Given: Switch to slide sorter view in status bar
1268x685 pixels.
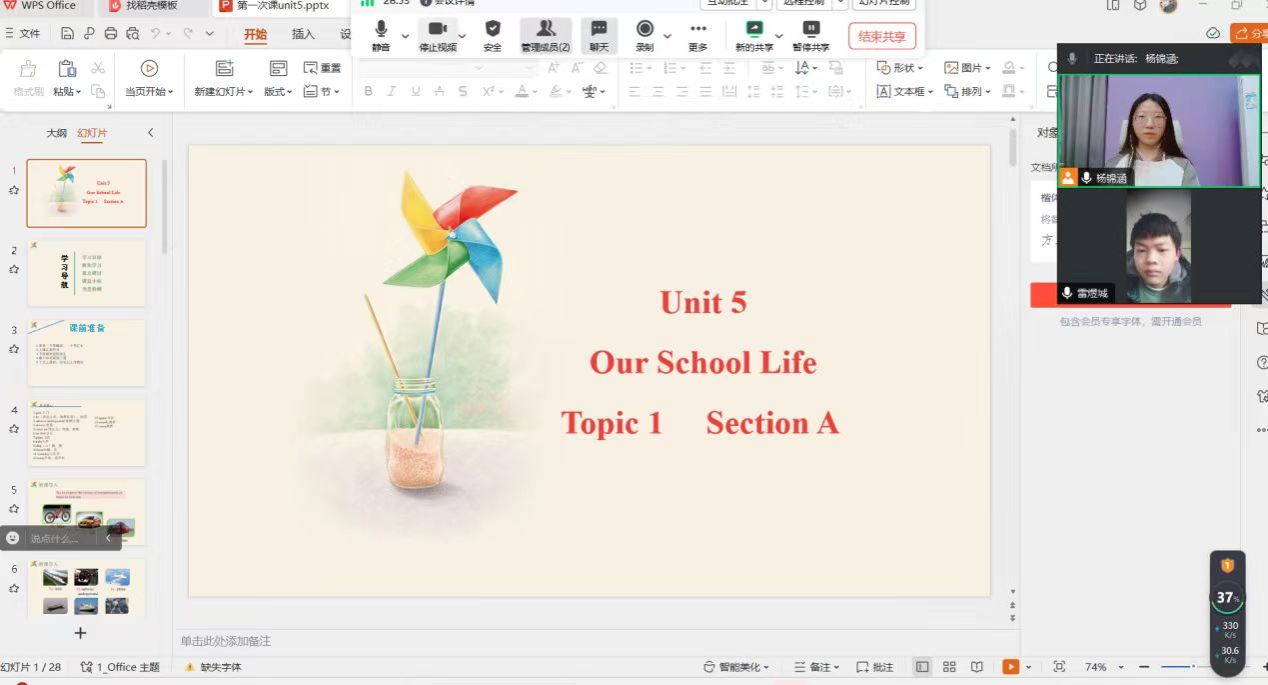Looking at the screenshot, I should click(x=949, y=667).
